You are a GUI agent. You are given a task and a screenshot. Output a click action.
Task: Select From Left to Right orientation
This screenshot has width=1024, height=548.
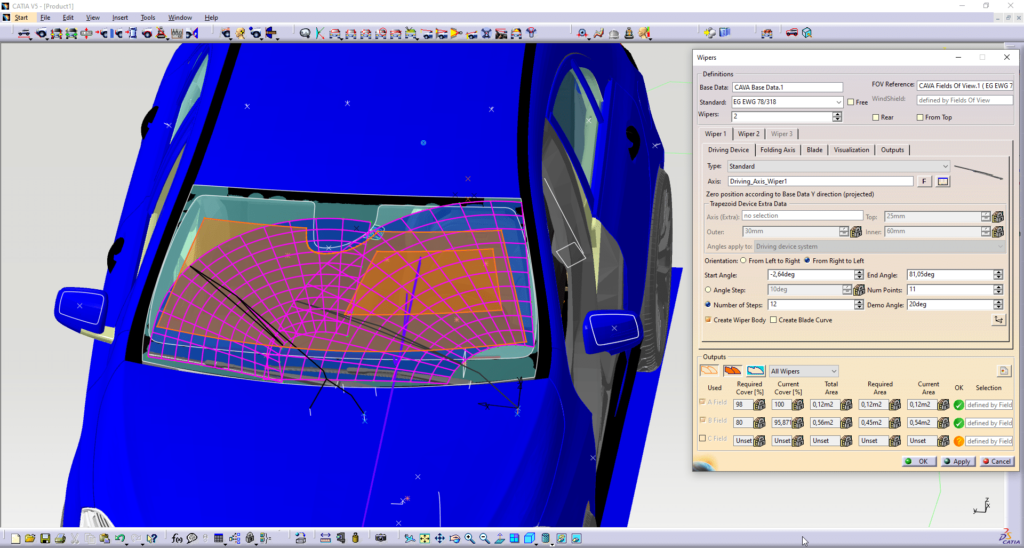click(743, 261)
